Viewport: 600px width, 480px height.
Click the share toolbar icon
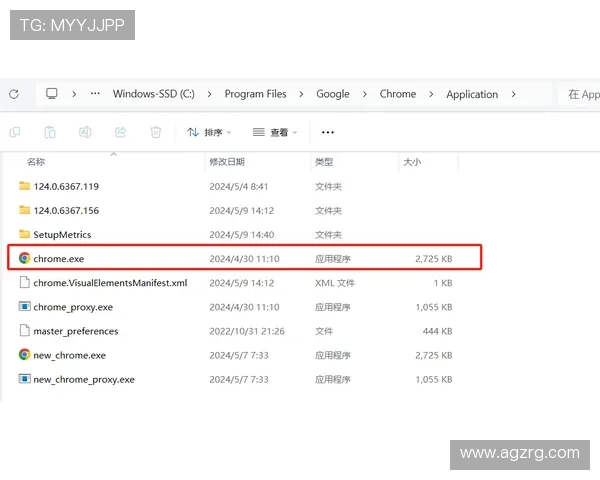point(121,132)
